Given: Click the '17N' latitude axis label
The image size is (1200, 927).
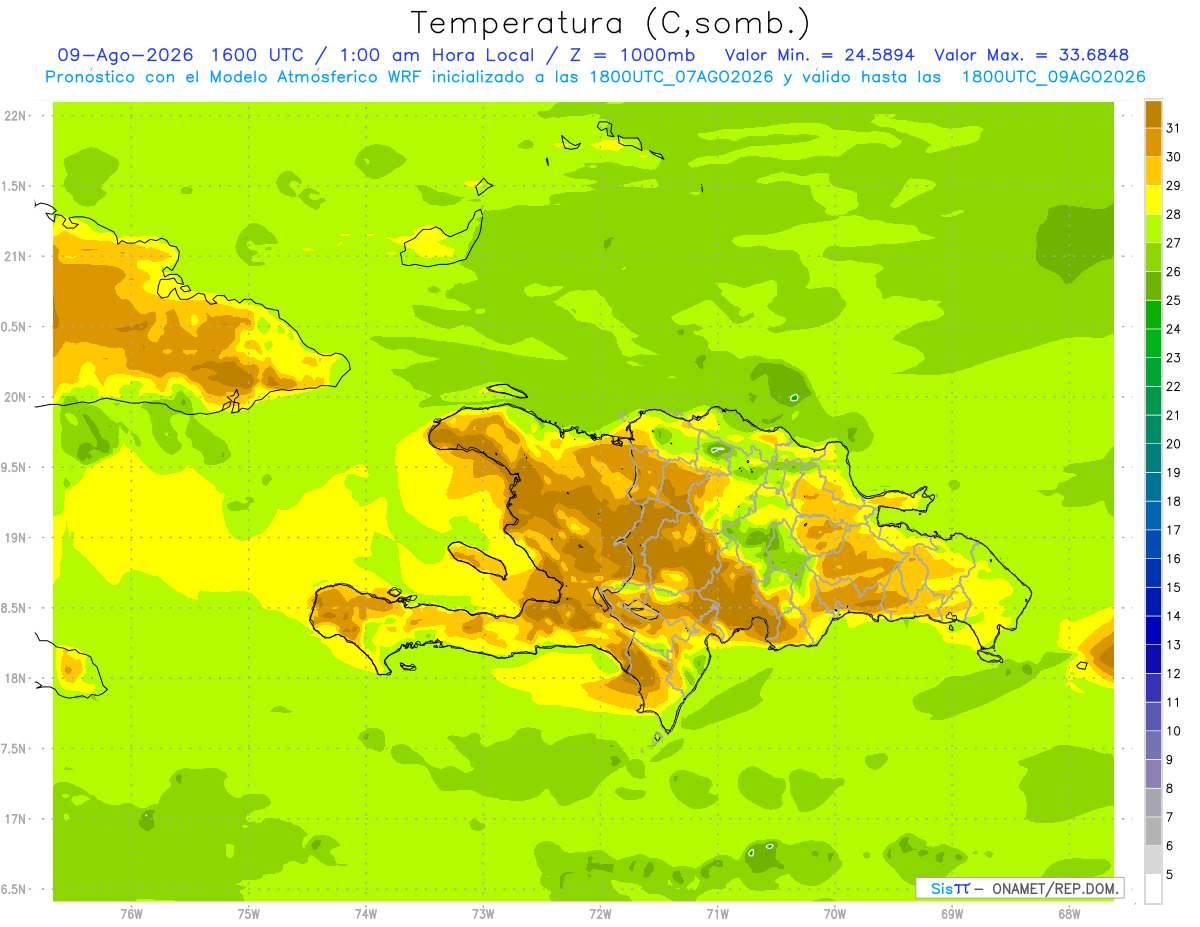Looking at the screenshot, I should pyautogui.click(x=14, y=819).
